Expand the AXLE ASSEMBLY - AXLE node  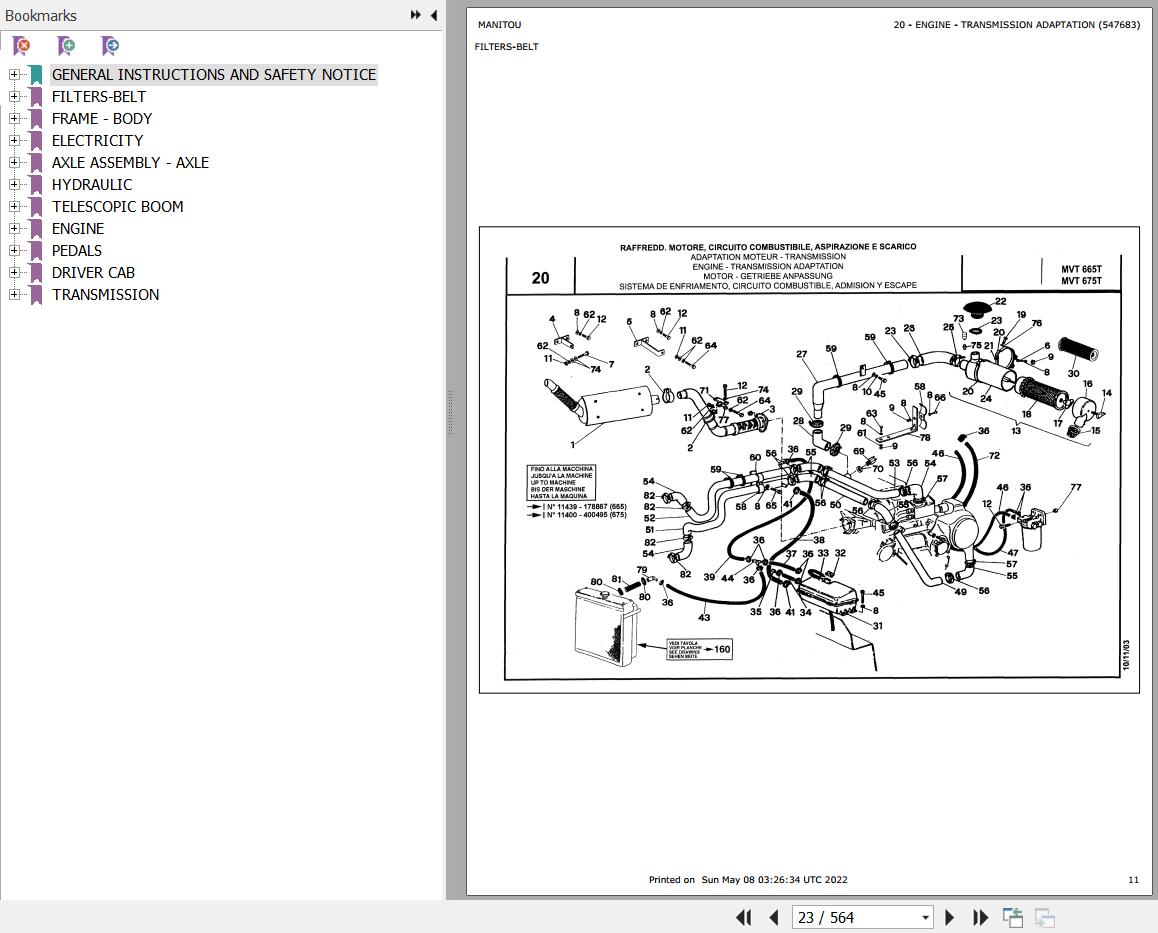(14, 163)
